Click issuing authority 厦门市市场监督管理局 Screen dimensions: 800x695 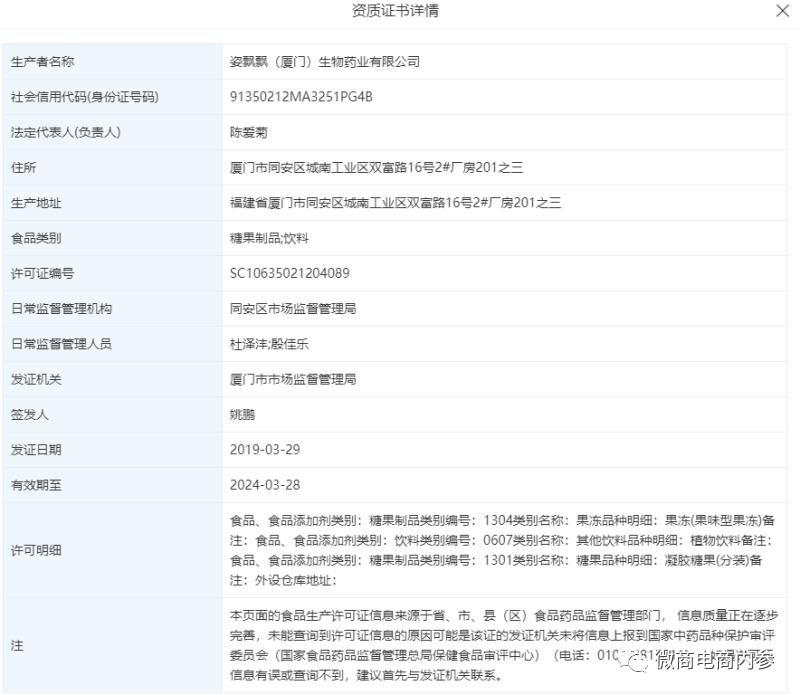pos(292,379)
